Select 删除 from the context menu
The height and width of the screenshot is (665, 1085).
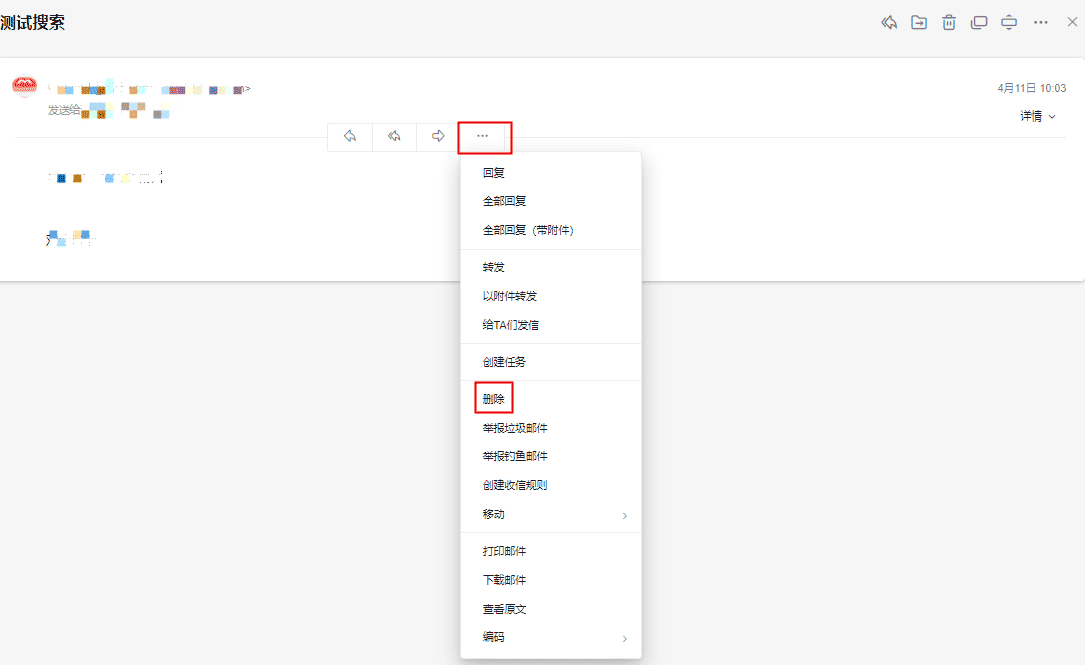[x=494, y=399]
